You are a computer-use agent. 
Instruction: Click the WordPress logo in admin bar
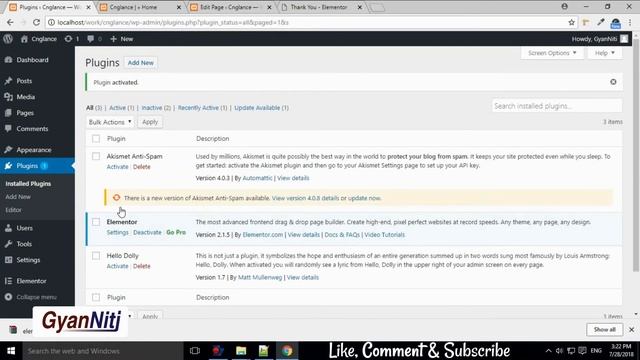point(8,39)
